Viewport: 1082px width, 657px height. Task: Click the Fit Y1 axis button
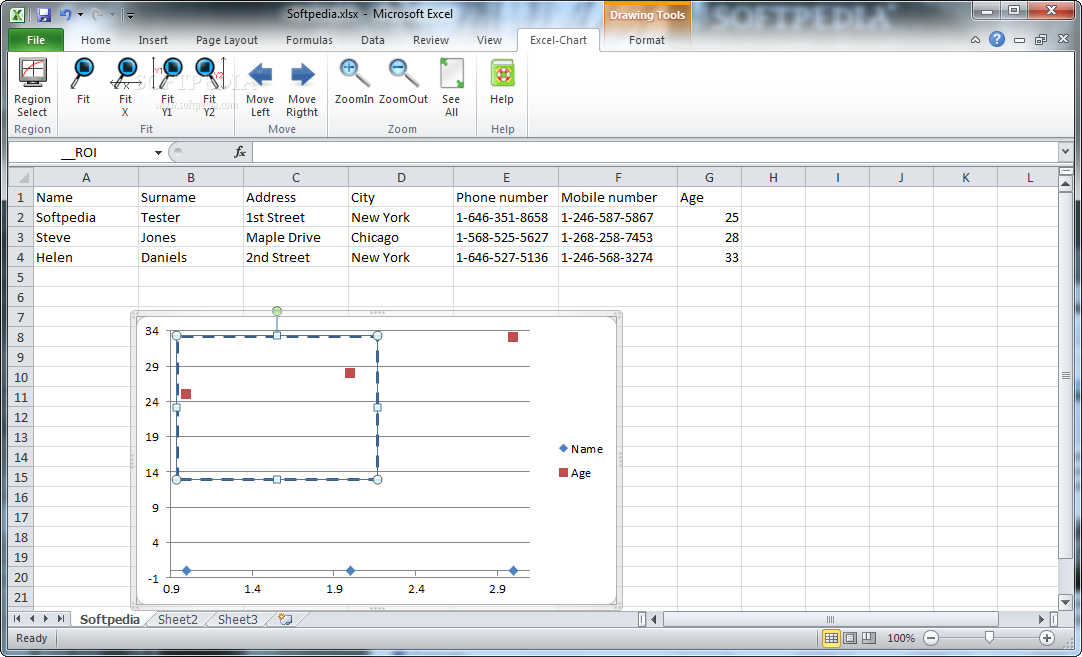168,88
